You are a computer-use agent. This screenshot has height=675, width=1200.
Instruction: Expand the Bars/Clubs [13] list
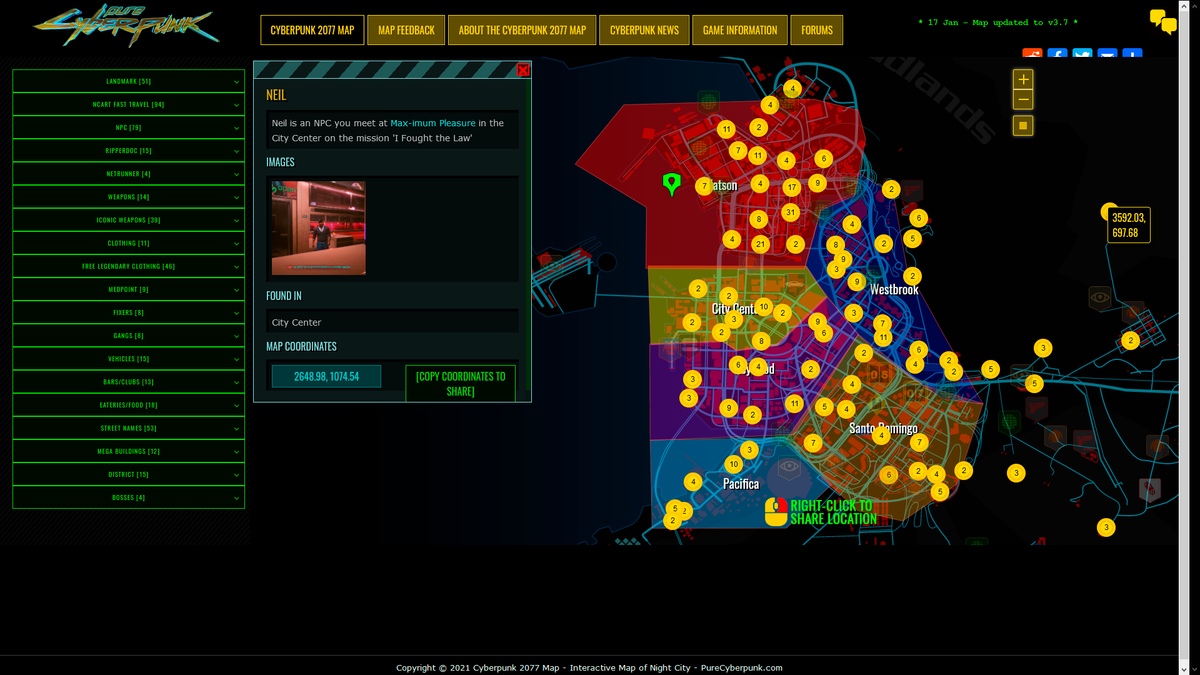[x=128, y=382]
